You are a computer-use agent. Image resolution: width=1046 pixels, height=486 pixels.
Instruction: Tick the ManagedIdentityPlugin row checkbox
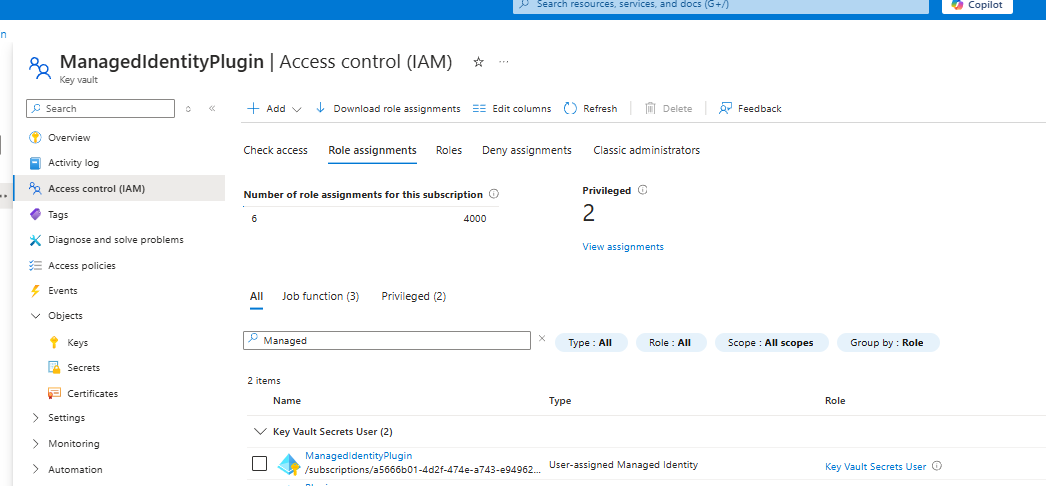point(259,463)
